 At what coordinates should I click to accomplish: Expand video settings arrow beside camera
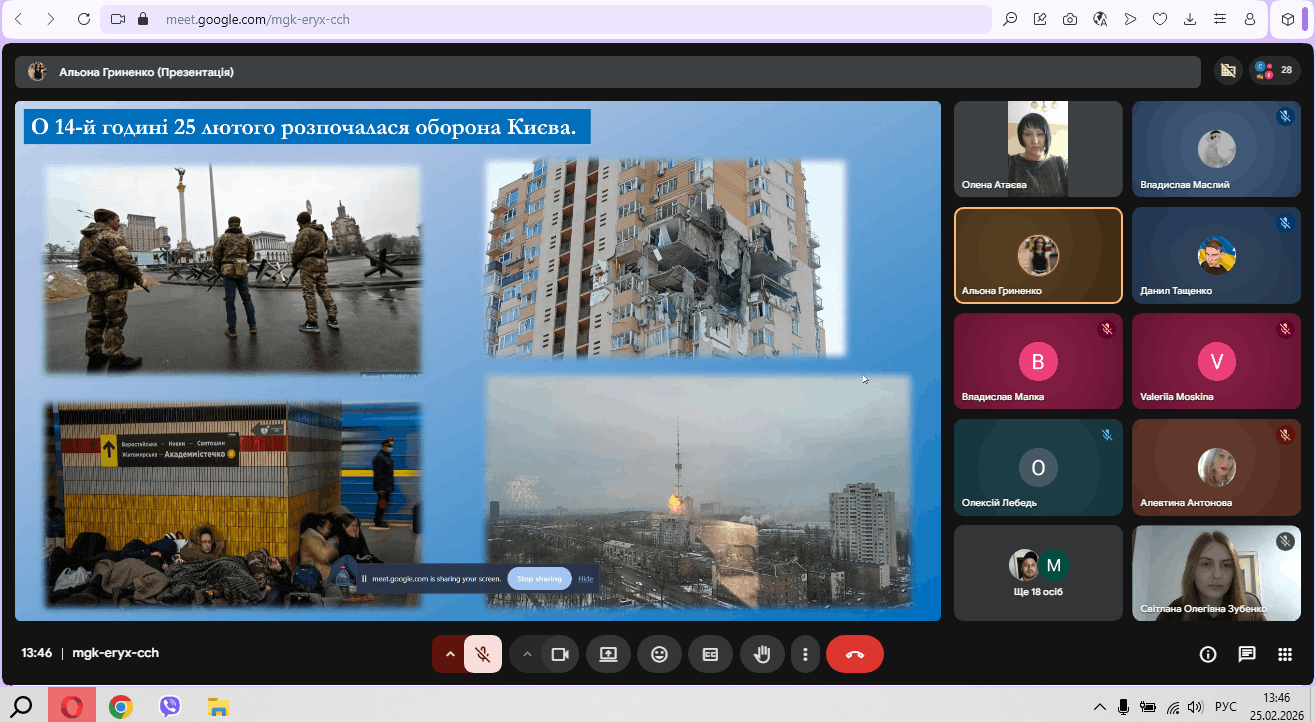(x=527, y=654)
